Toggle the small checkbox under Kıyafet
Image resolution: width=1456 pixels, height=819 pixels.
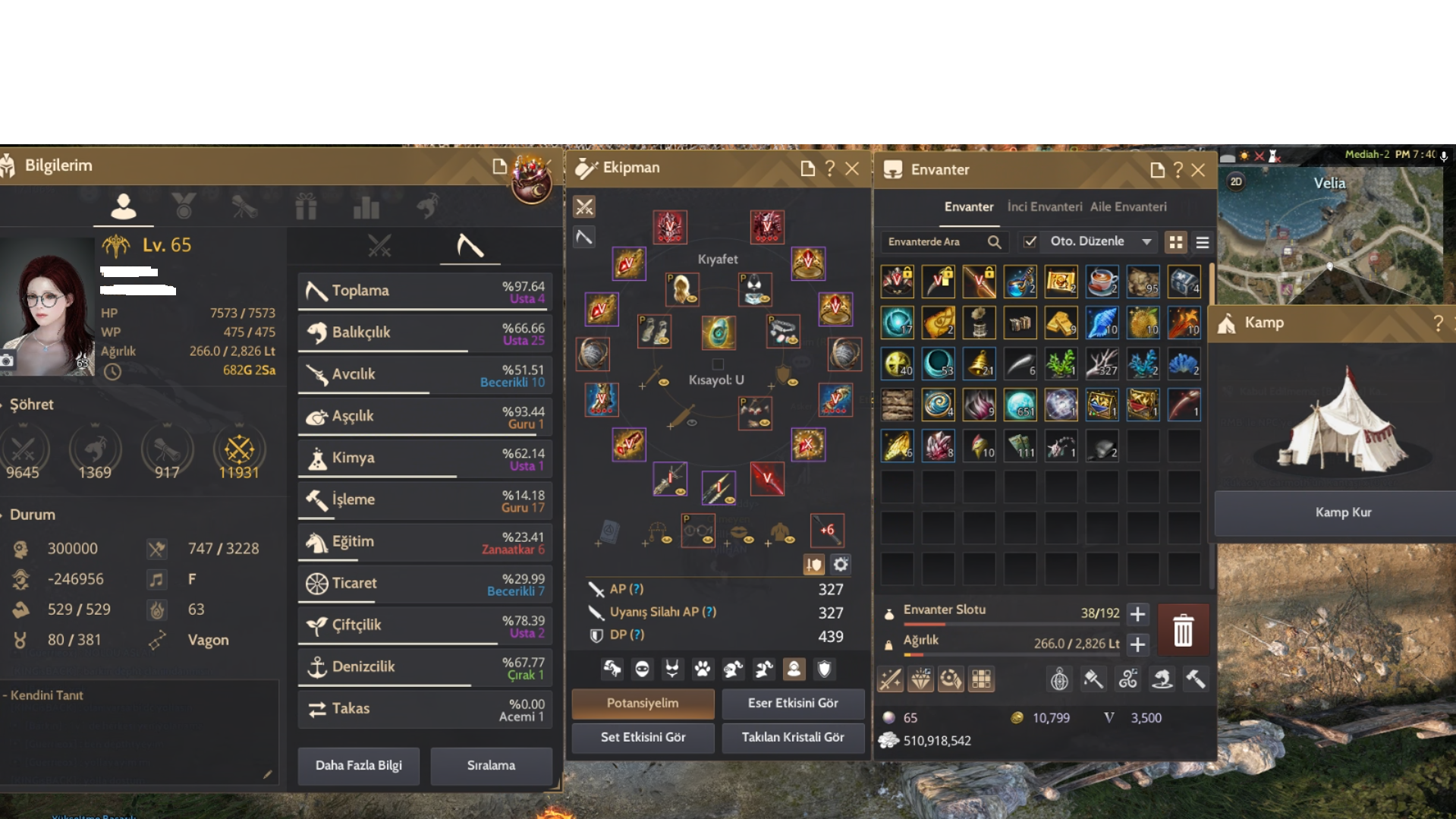point(718,364)
